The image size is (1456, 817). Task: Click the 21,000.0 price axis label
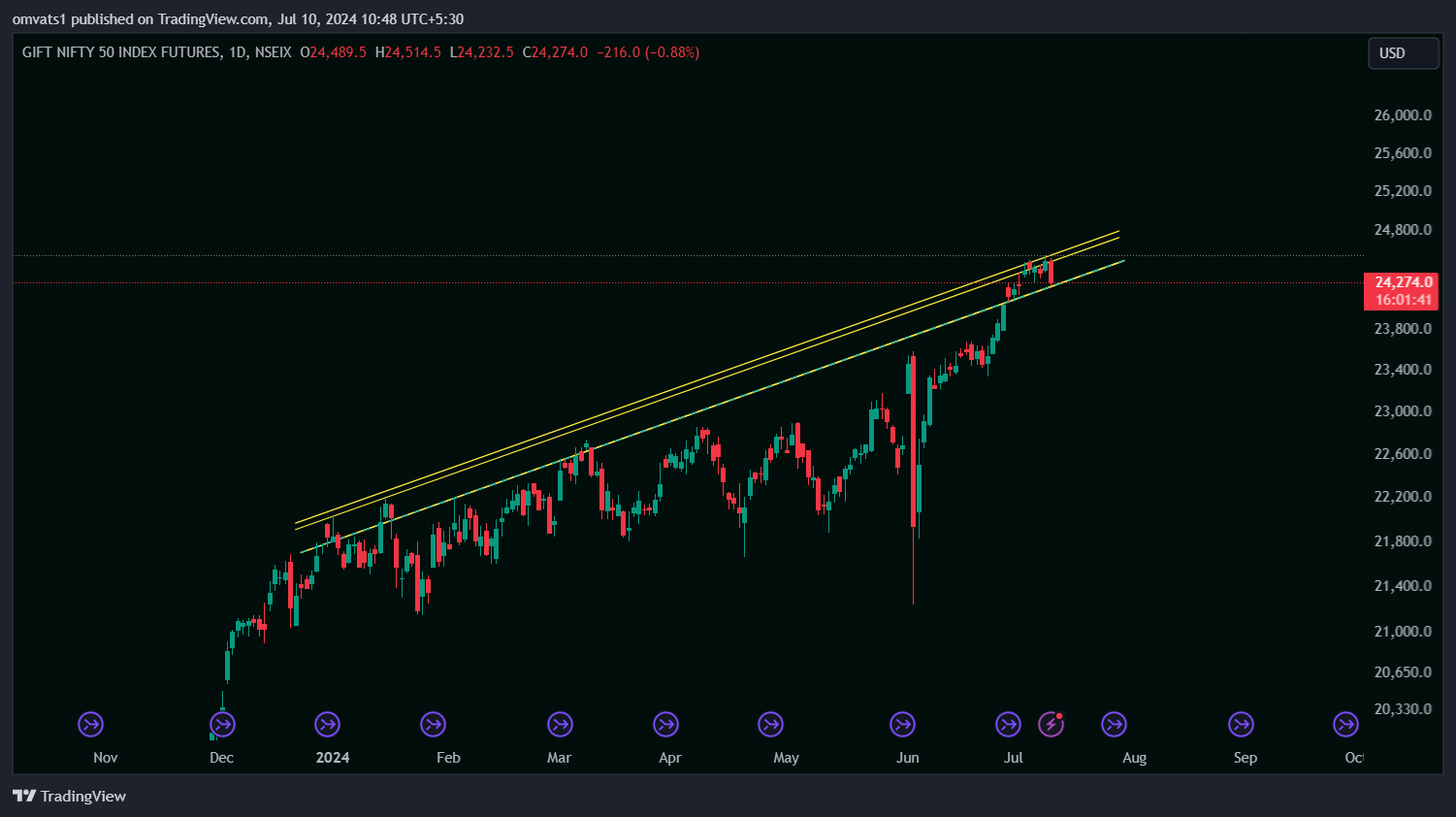(1403, 631)
